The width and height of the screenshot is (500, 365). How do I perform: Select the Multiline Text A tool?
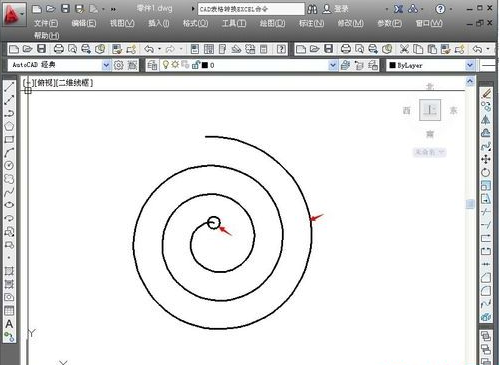coord(9,324)
